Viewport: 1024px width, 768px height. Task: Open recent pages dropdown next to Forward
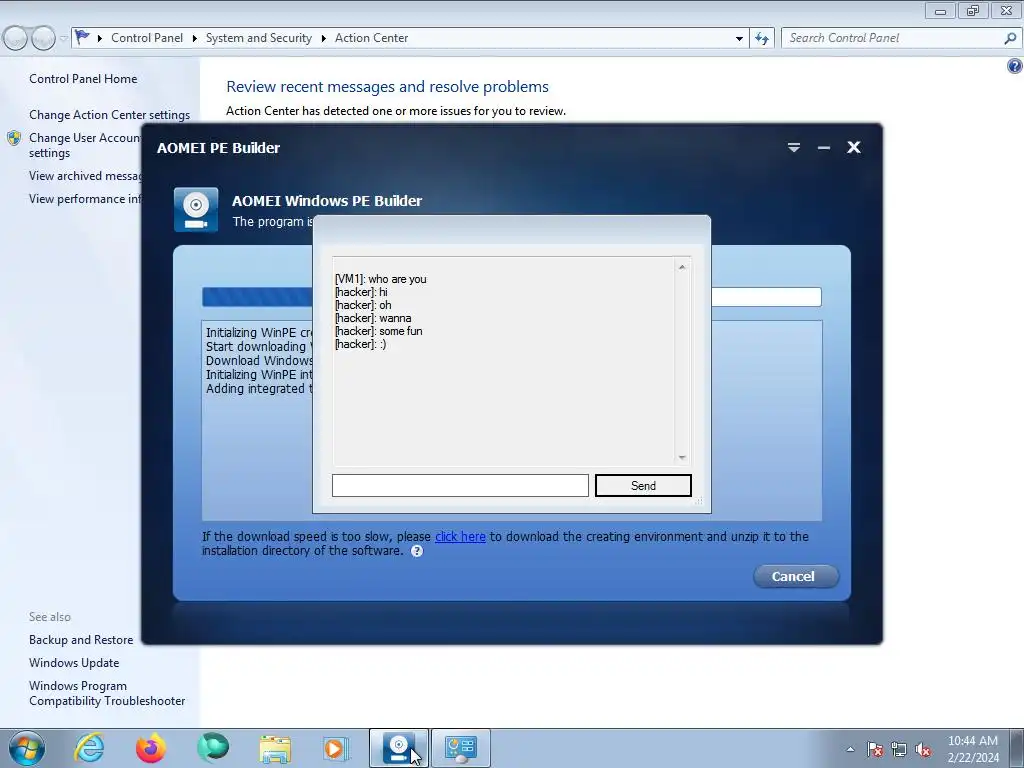coord(63,39)
